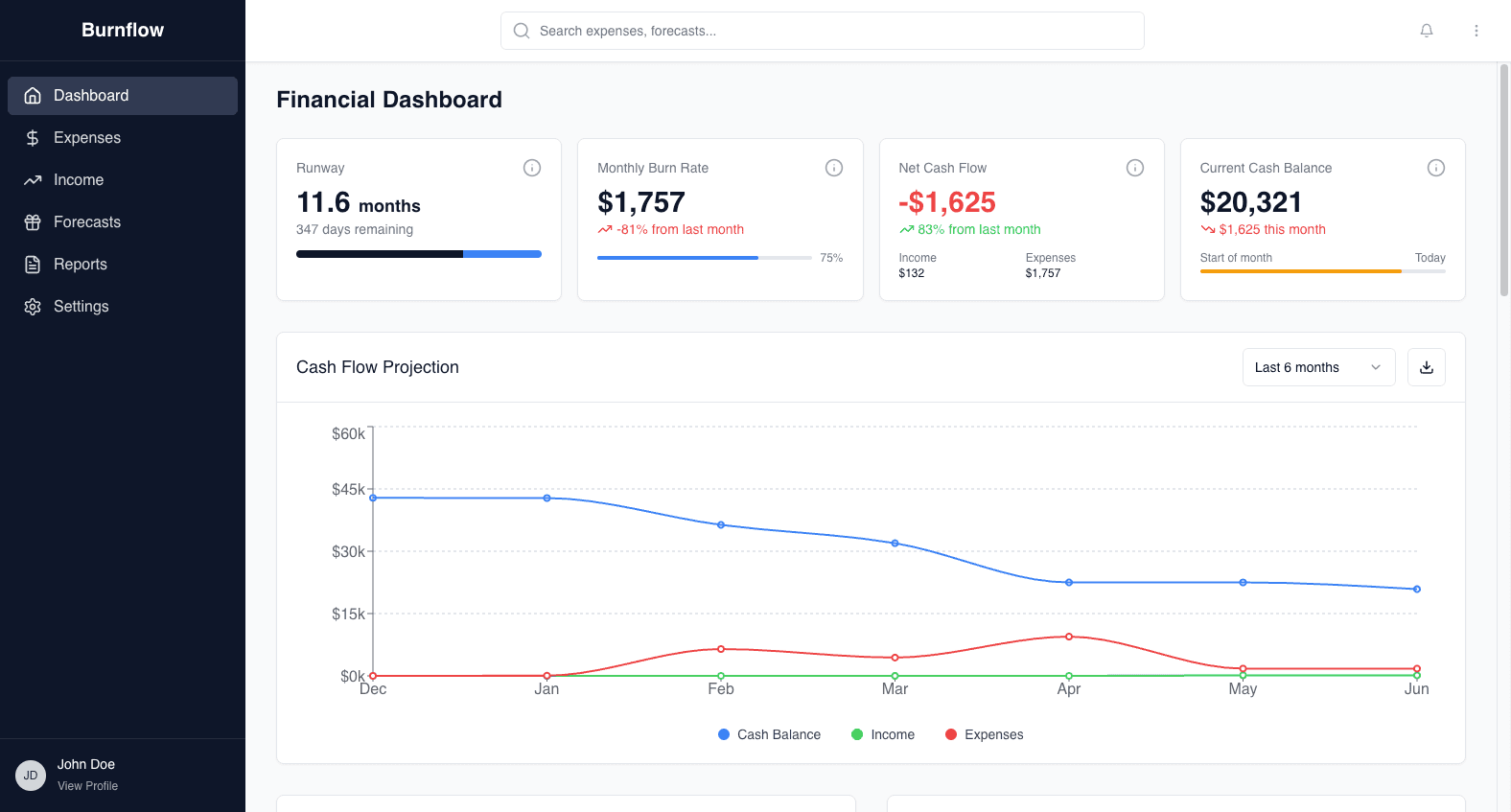This screenshot has height=812, width=1511.
Task: Click the View Profile link
Action: point(88,786)
